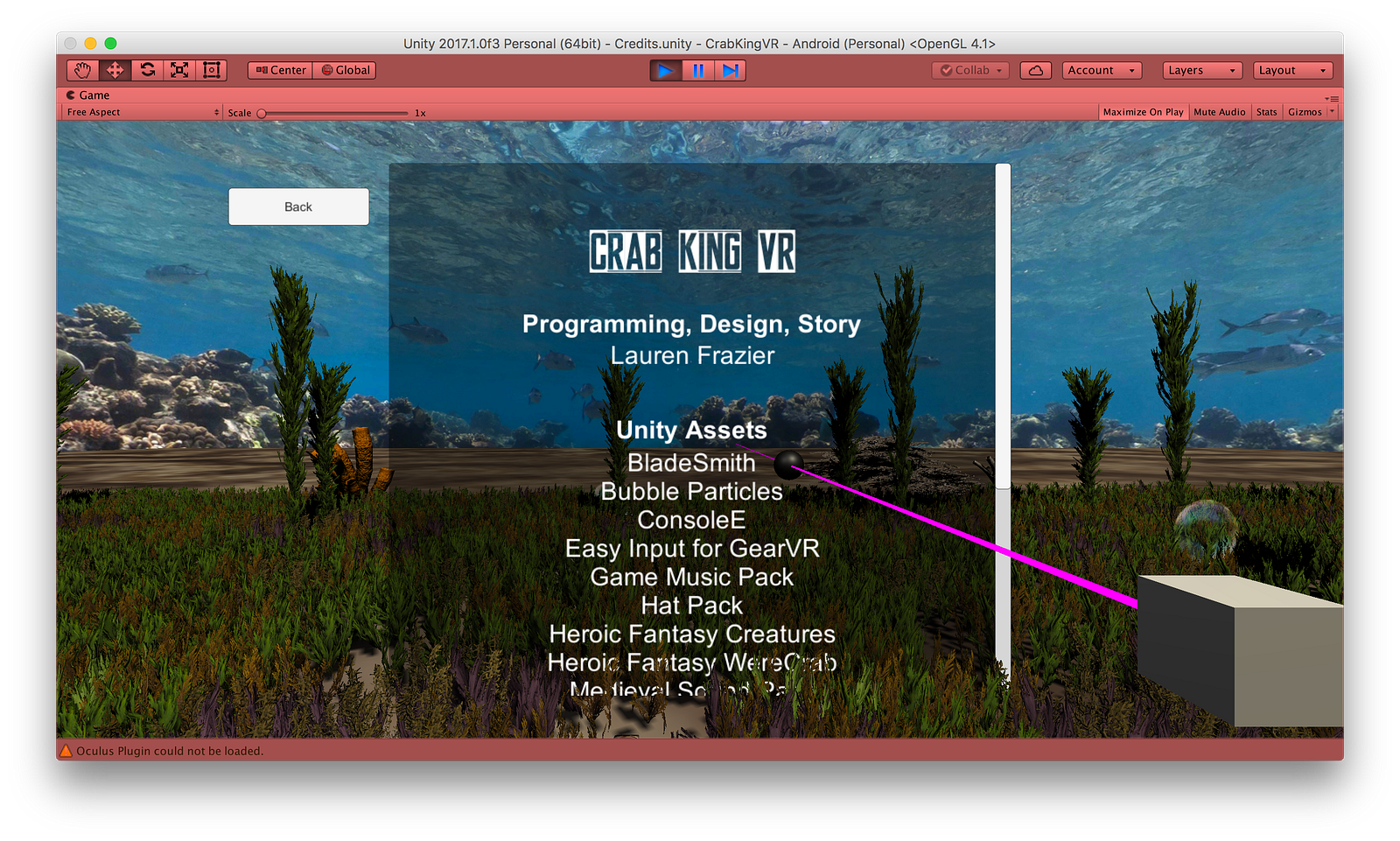Click the Unity window title text
This screenshot has height=841, width=1400.
click(x=699, y=44)
